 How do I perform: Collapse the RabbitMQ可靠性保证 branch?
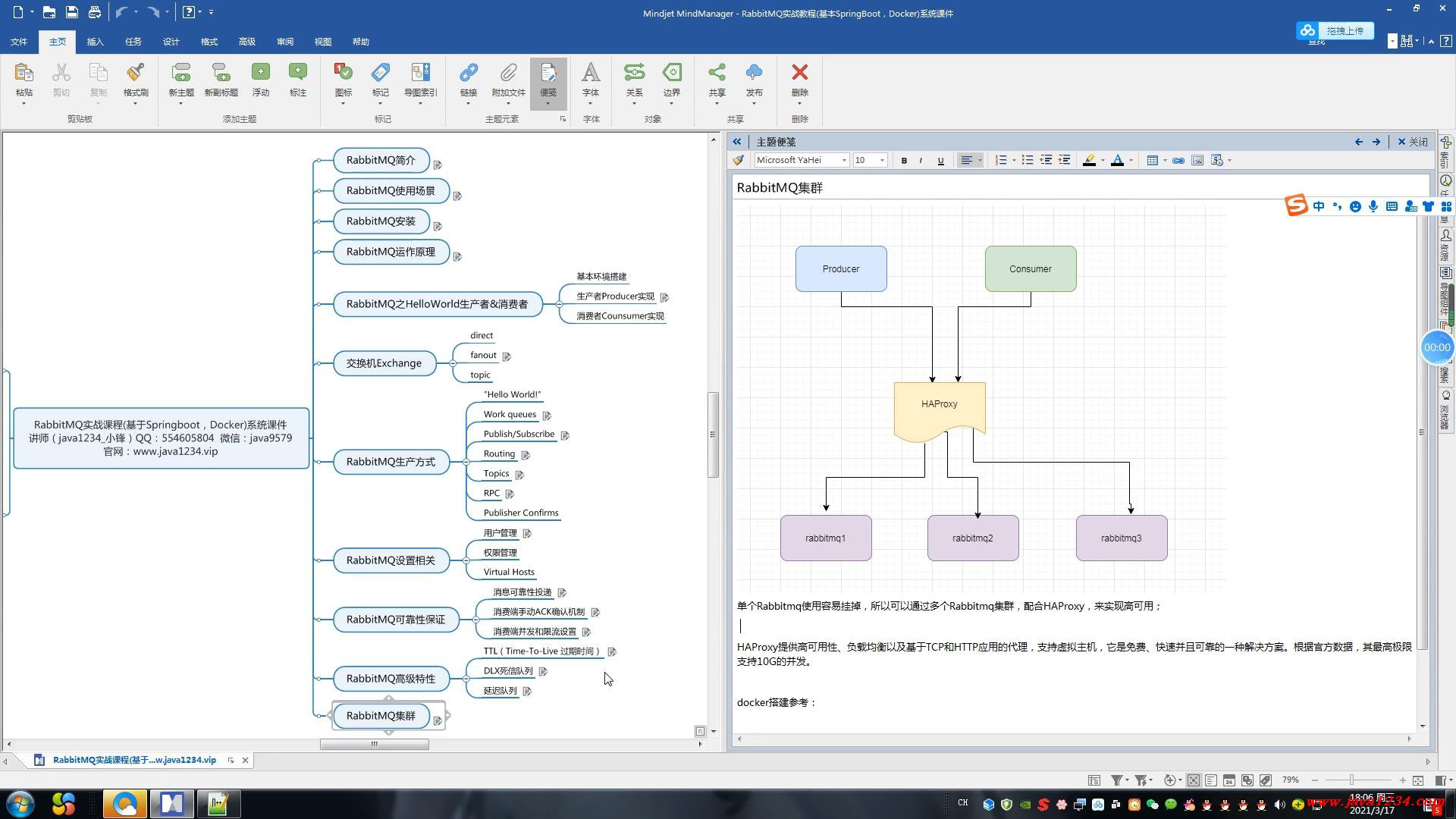point(475,620)
